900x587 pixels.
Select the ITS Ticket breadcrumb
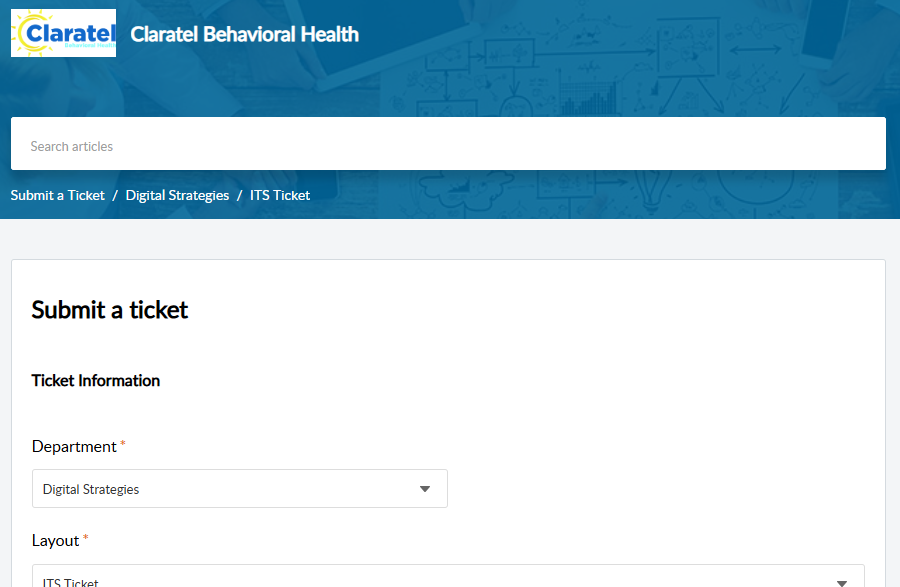(x=280, y=196)
